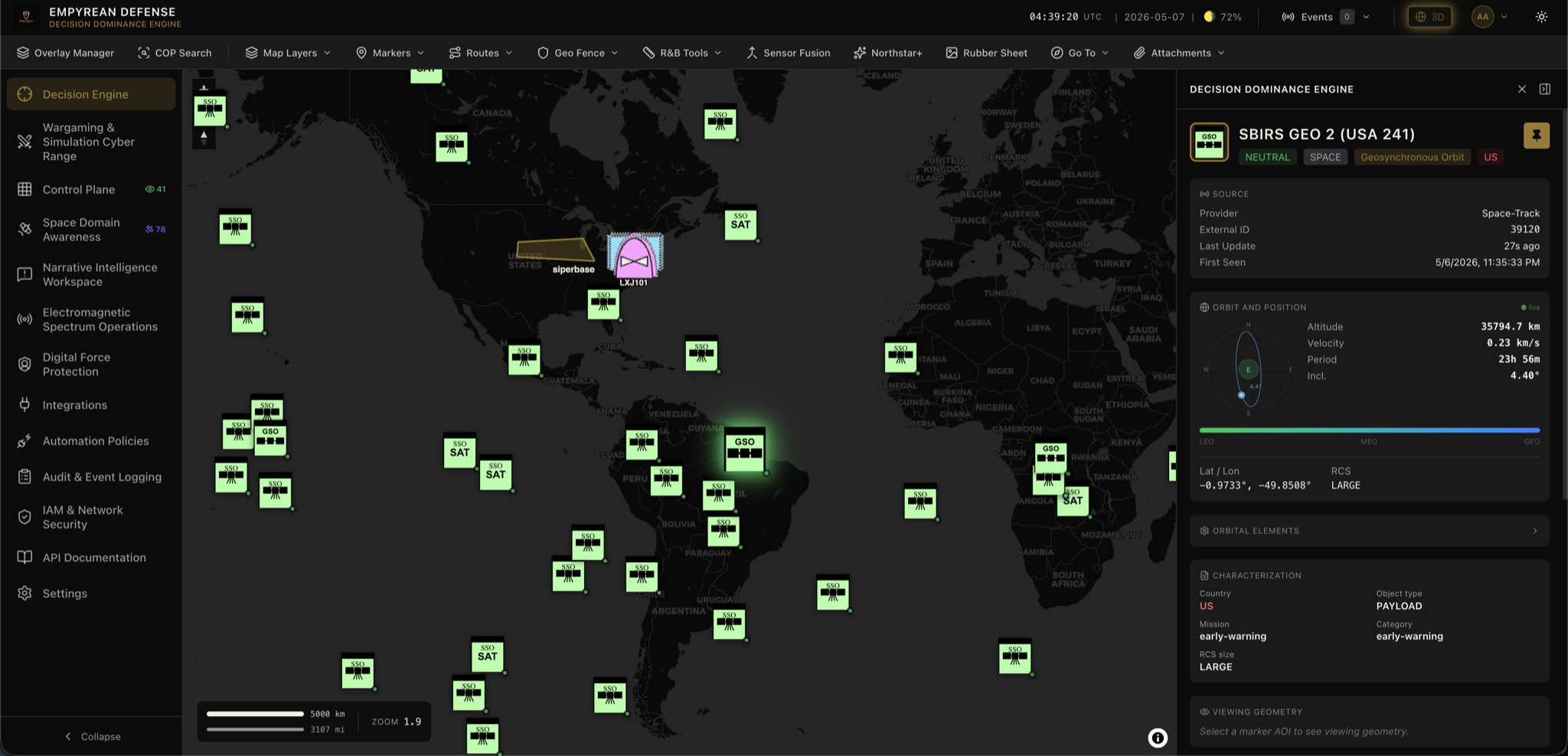This screenshot has height=756, width=1568.
Task: Click battery 72% indicator
Action: [1223, 17]
